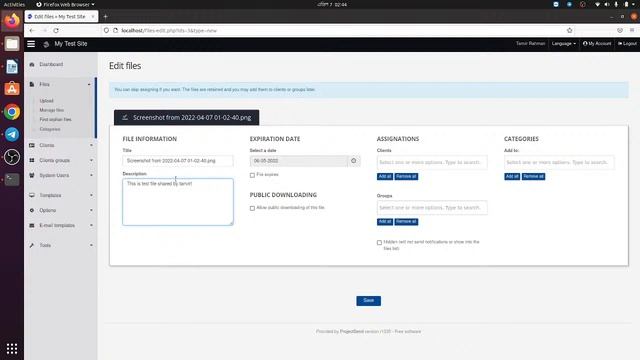The width and height of the screenshot is (640, 360).
Task: Show applications grid in the dock
Action: point(12,348)
